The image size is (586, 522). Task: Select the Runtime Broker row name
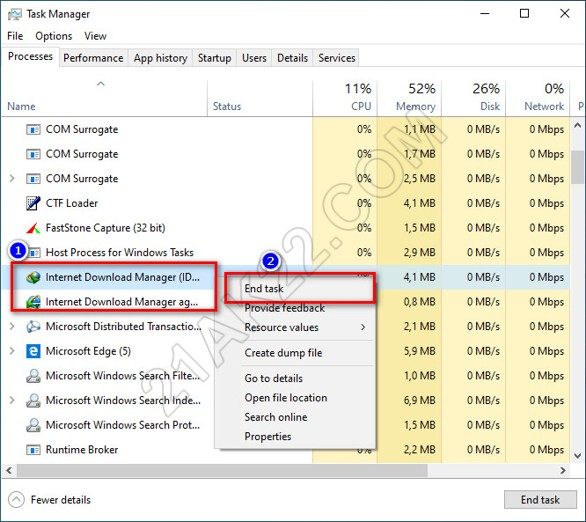point(82,450)
